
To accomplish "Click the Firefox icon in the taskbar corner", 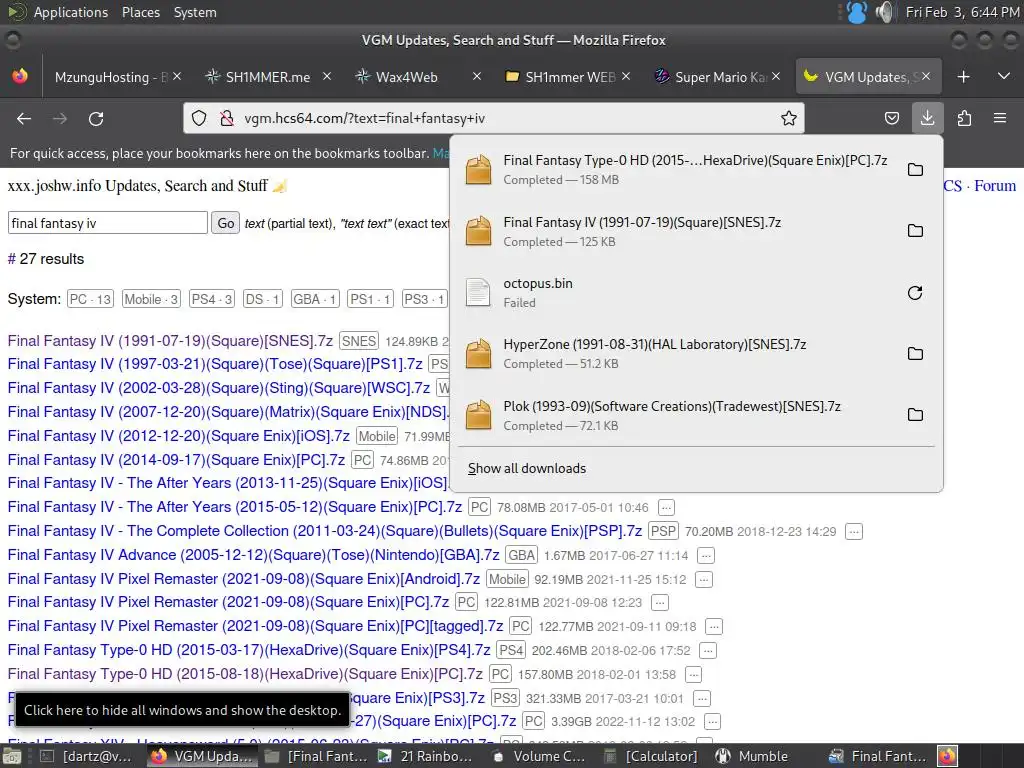I will pos(948,756).
